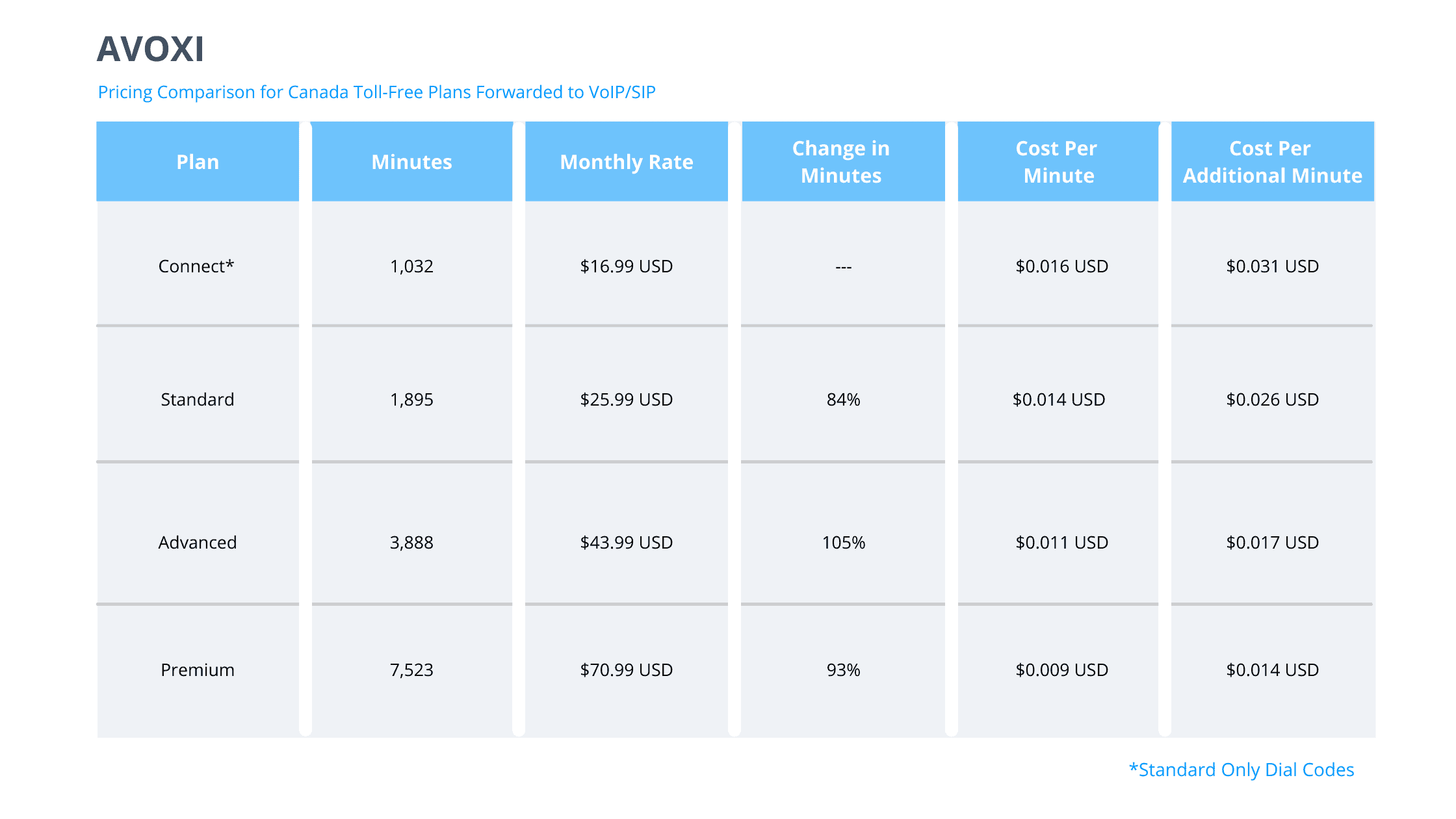Click the Premium plan name
Screen dimensions: 1456x819
pyautogui.click(x=197, y=670)
